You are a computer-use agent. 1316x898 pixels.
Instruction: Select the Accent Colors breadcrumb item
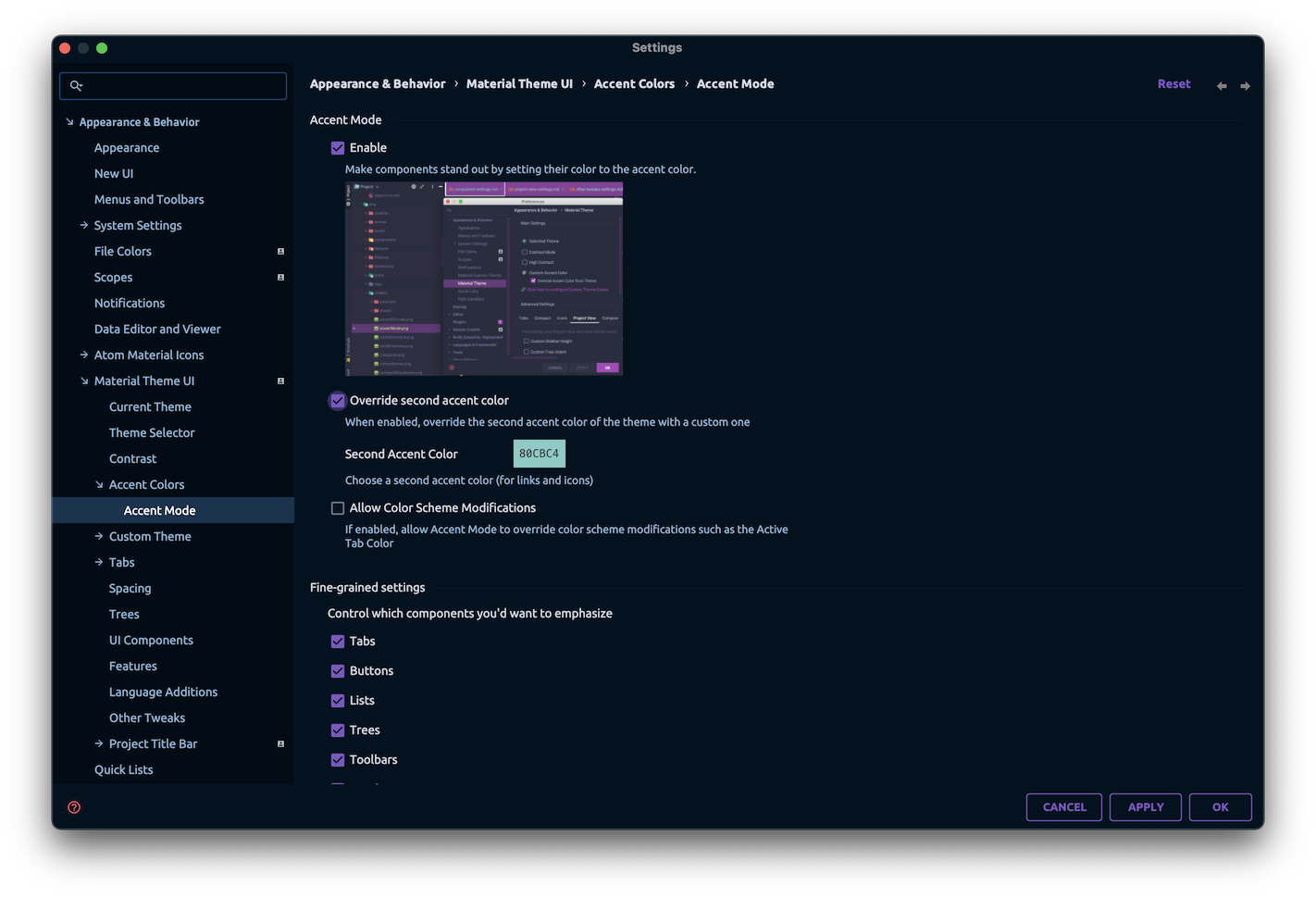click(634, 83)
